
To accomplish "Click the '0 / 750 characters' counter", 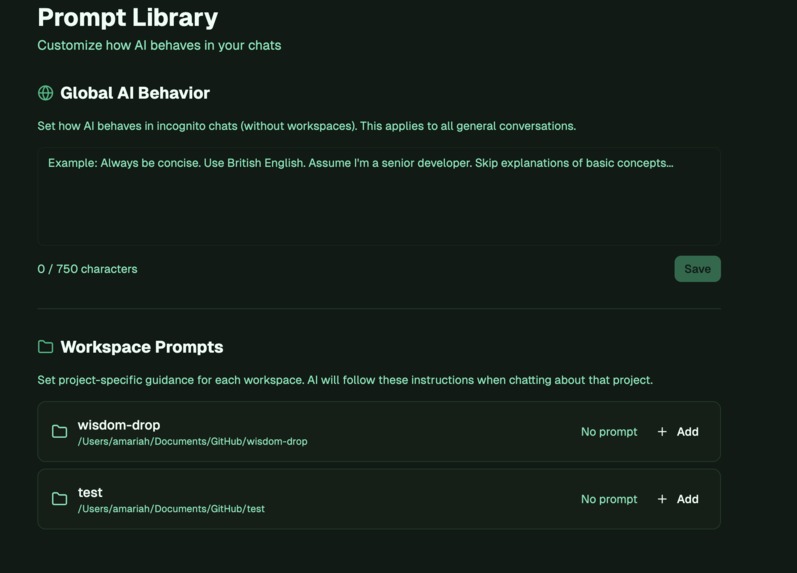I will coord(87,269).
